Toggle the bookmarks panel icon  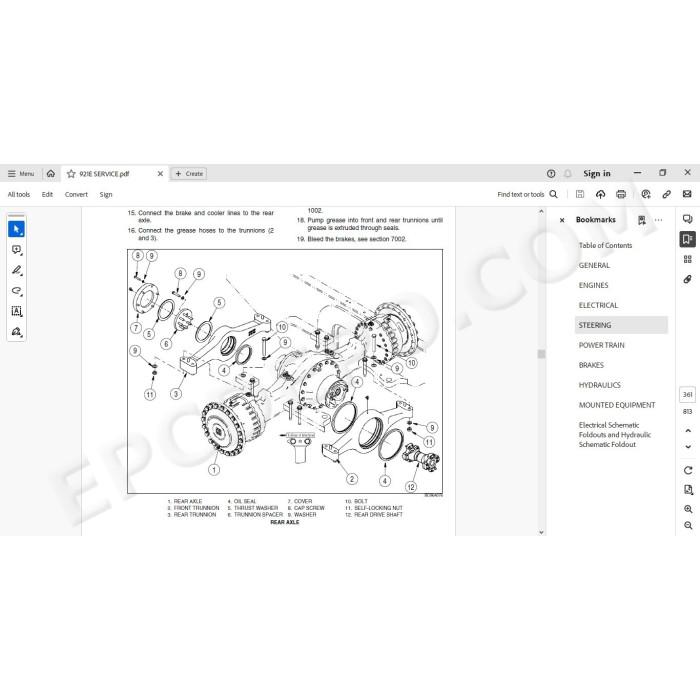tap(688, 239)
